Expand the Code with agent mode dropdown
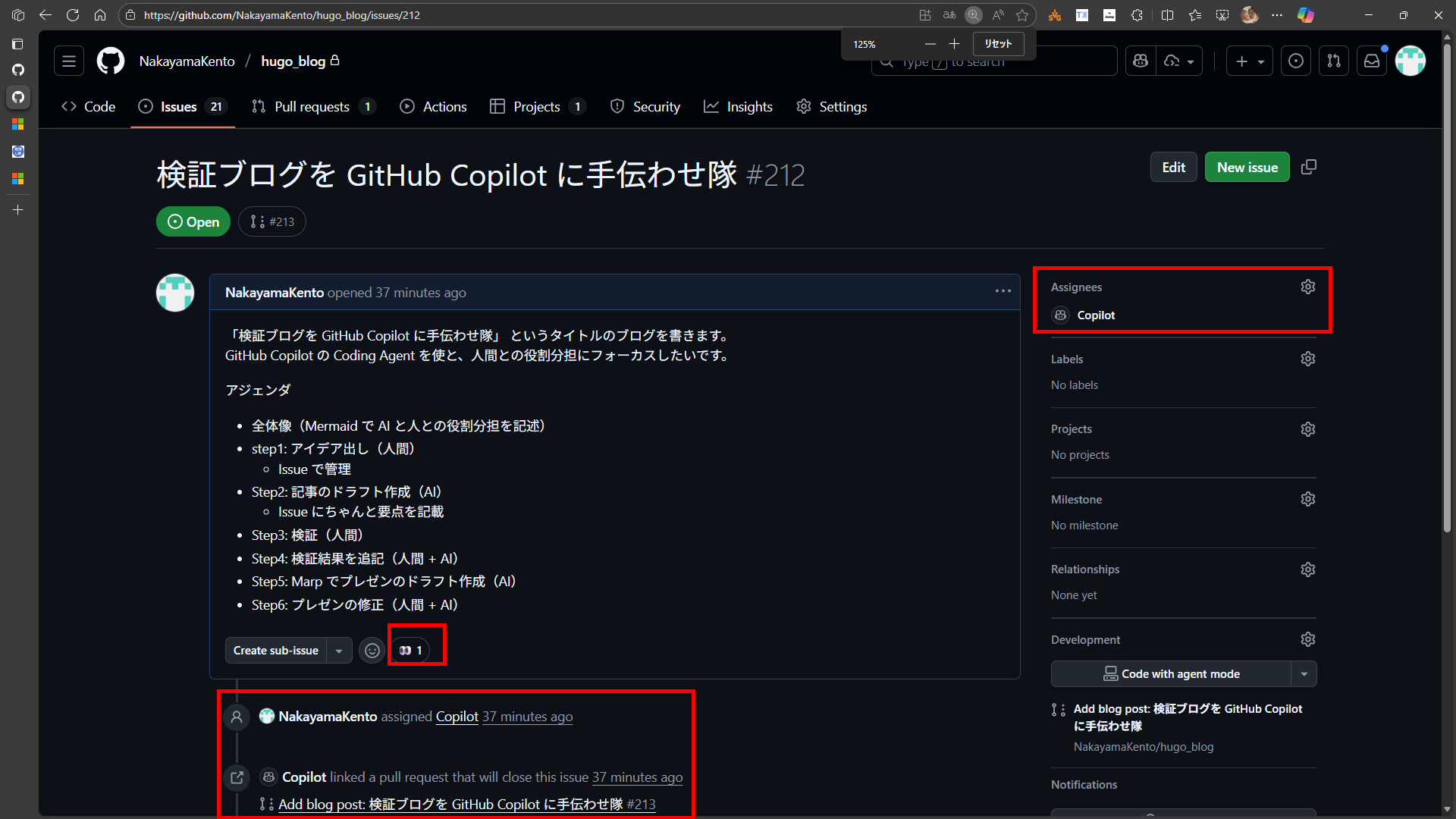The image size is (1456, 819). 1304,673
